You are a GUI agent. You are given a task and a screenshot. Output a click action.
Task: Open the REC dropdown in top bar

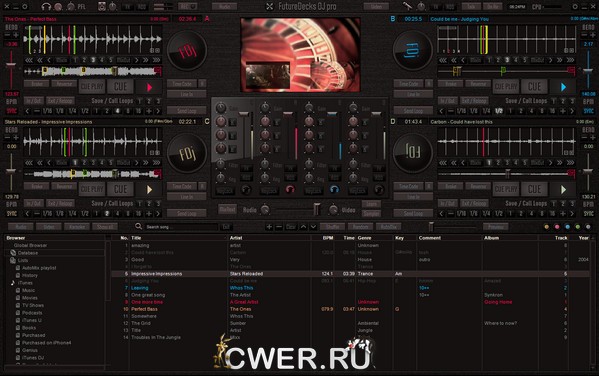click(x=188, y=6)
